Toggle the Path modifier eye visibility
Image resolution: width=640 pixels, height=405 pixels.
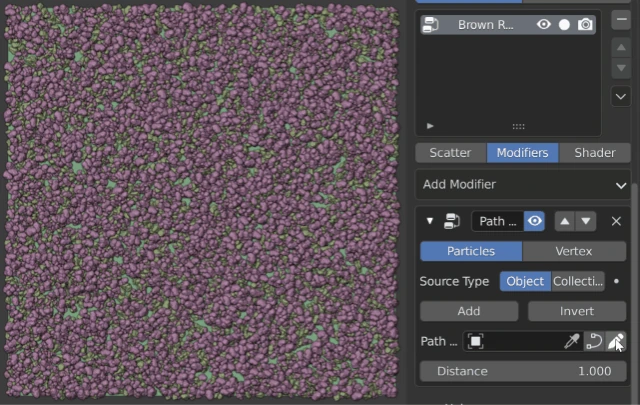tap(535, 221)
